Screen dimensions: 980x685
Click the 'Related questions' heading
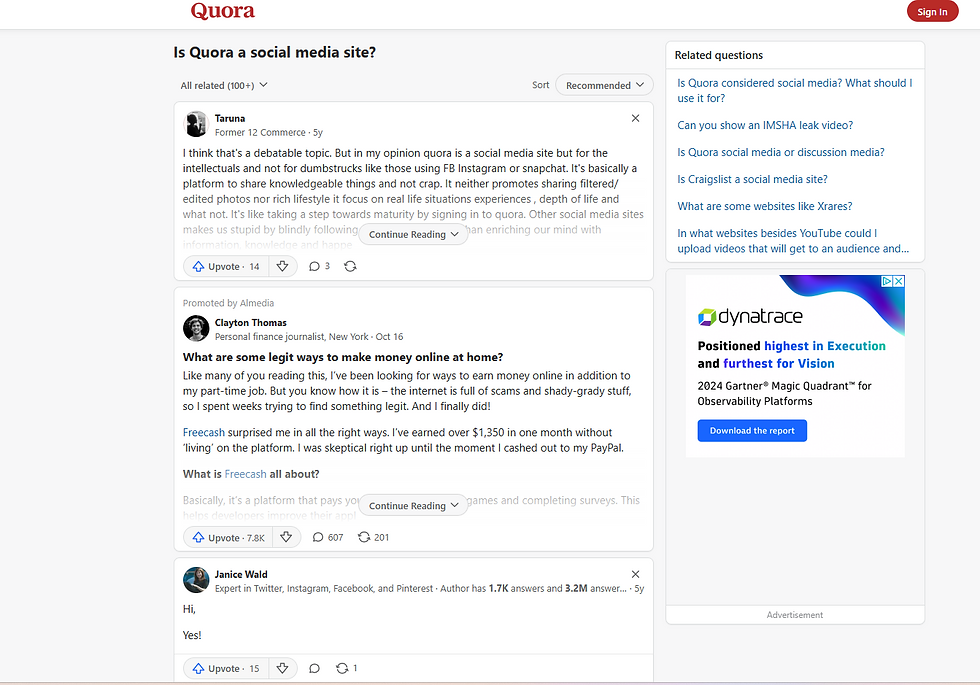point(719,55)
